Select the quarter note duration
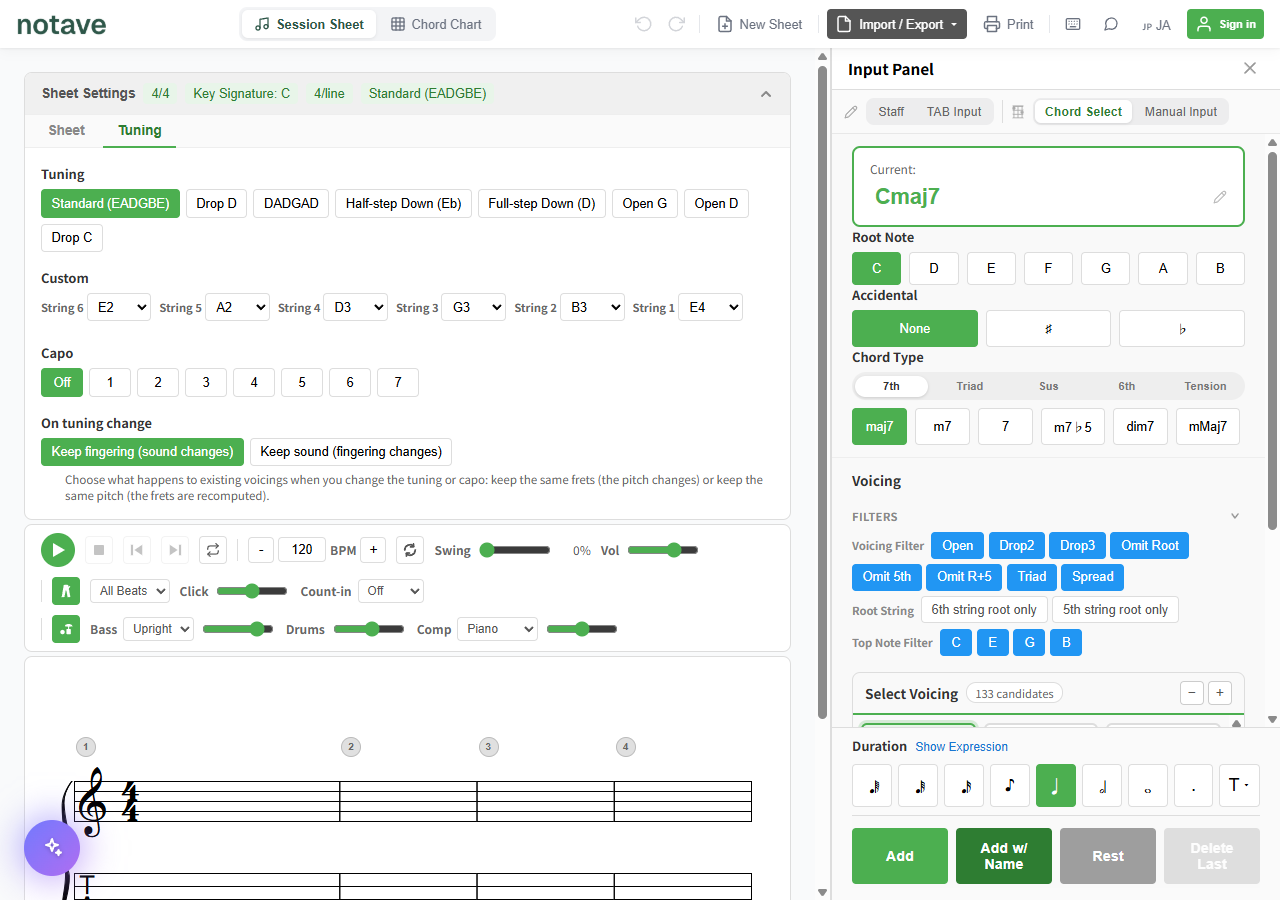This screenshot has width=1280, height=900. [1056, 786]
